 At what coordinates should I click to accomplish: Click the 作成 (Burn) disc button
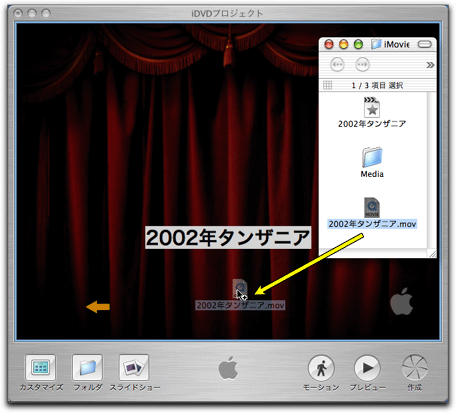click(414, 368)
